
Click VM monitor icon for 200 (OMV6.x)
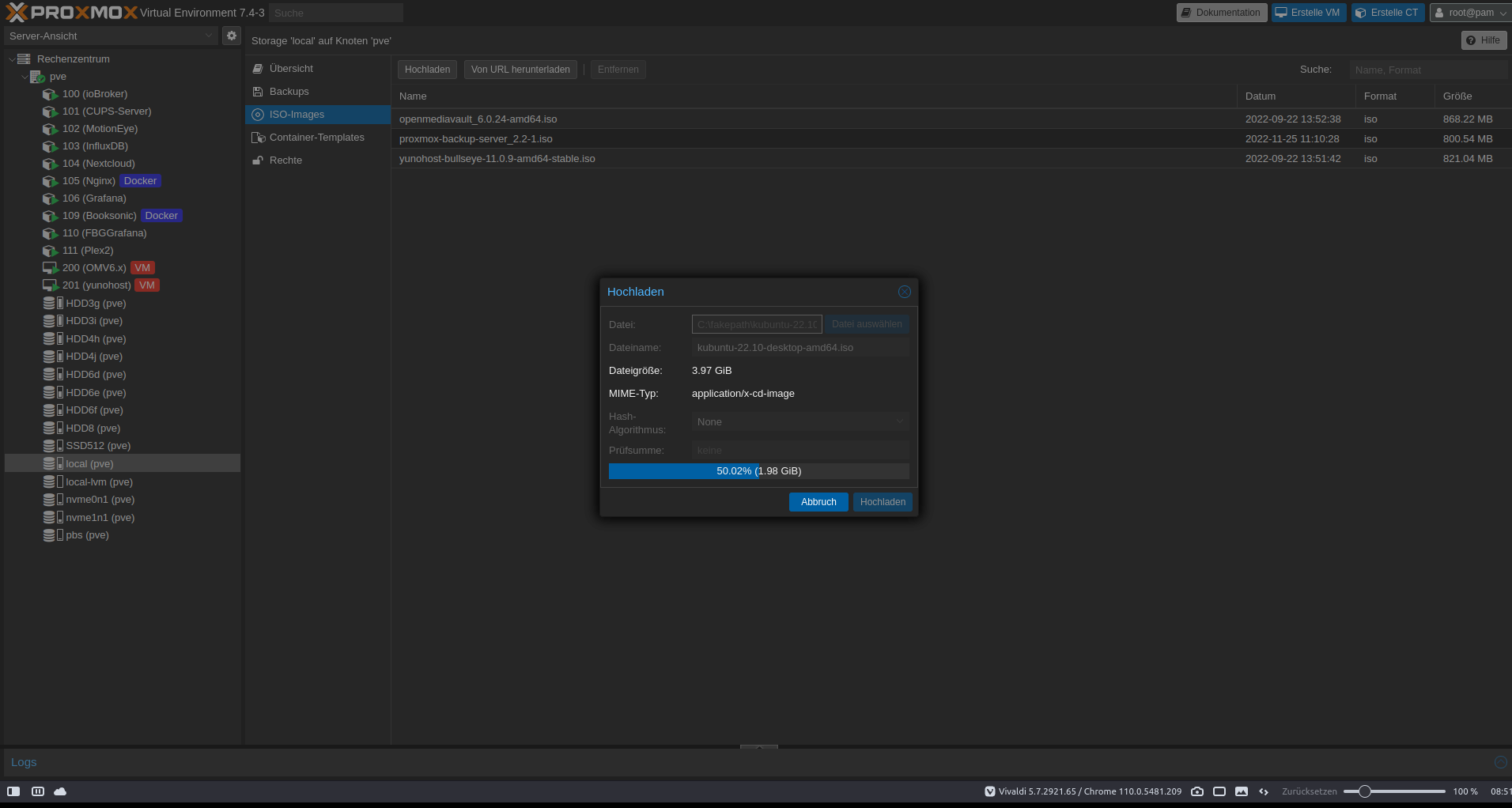coord(50,268)
